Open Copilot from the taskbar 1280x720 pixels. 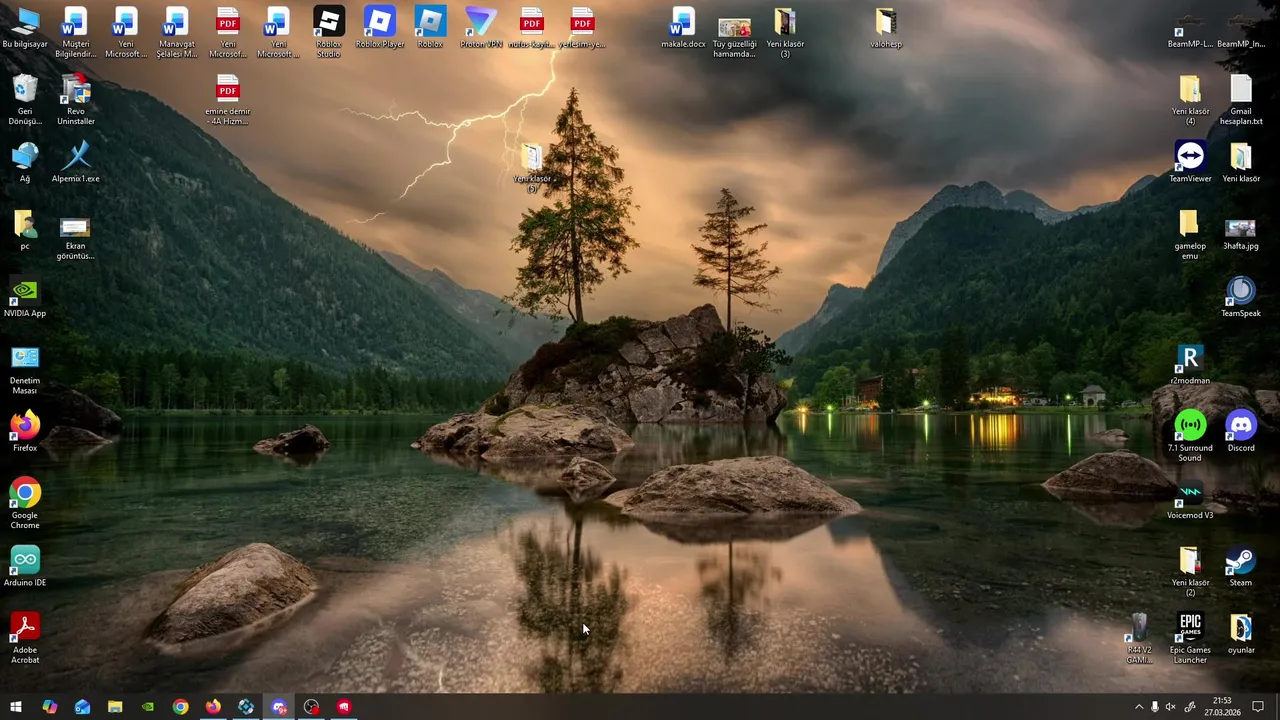point(49,707)
